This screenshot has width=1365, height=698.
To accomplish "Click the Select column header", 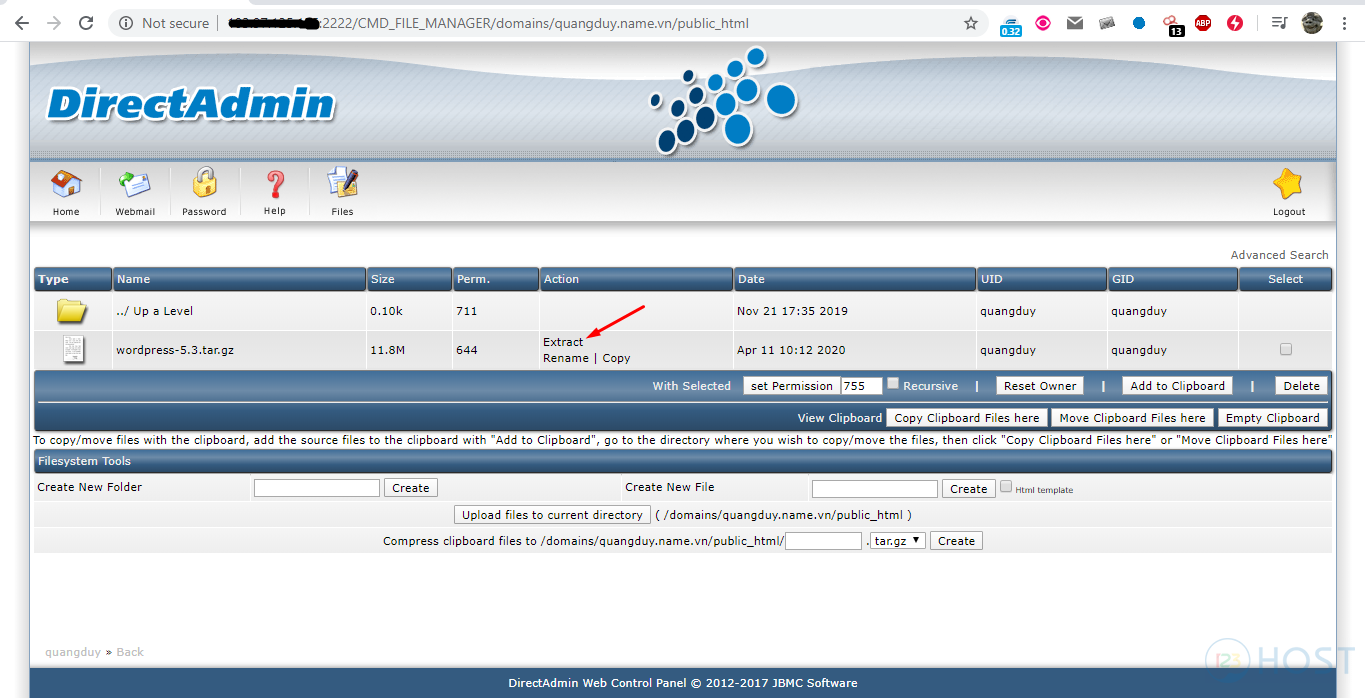I will [x=1286, y=279].
